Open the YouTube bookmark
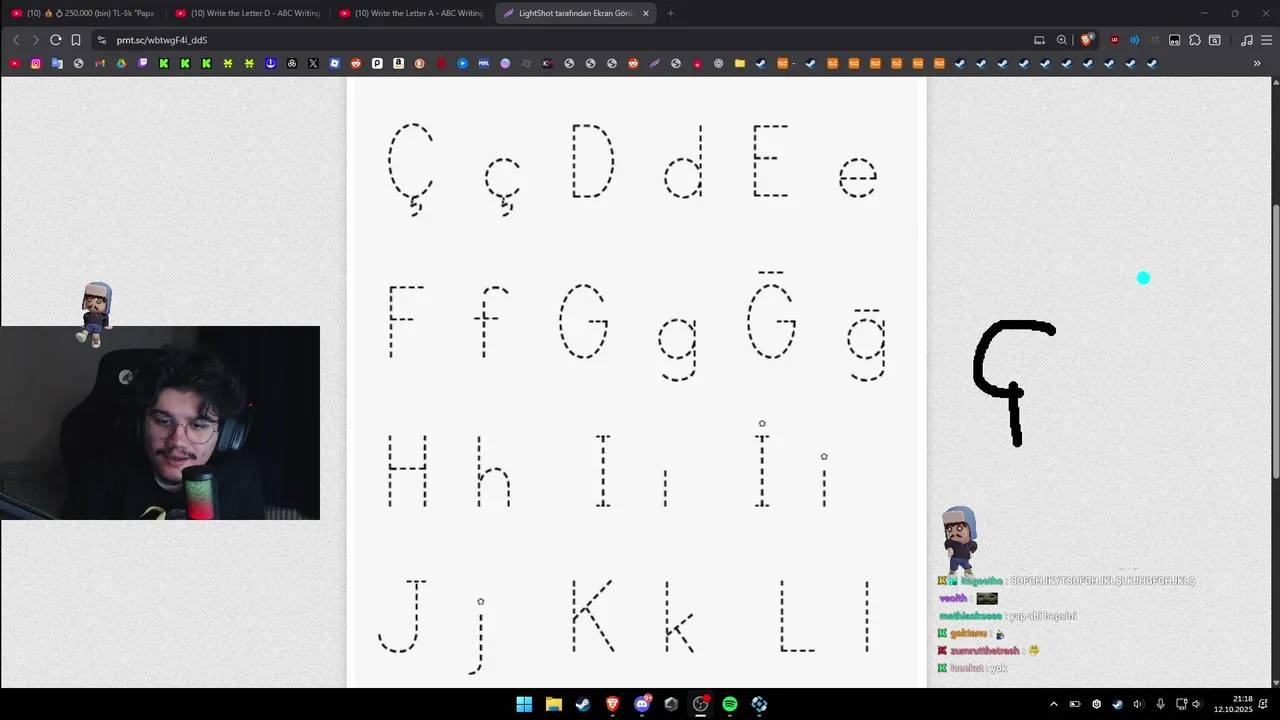 [x=15, y=63]
